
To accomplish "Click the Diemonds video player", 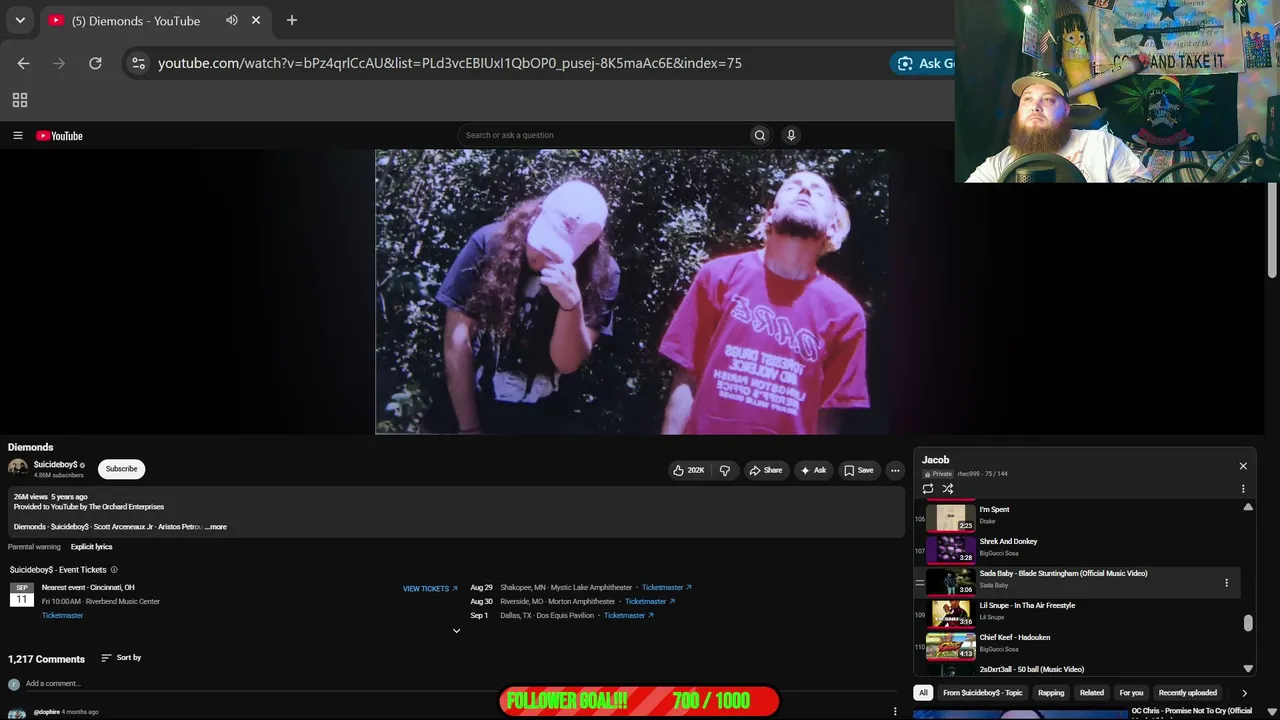I will tap(631, 292).
